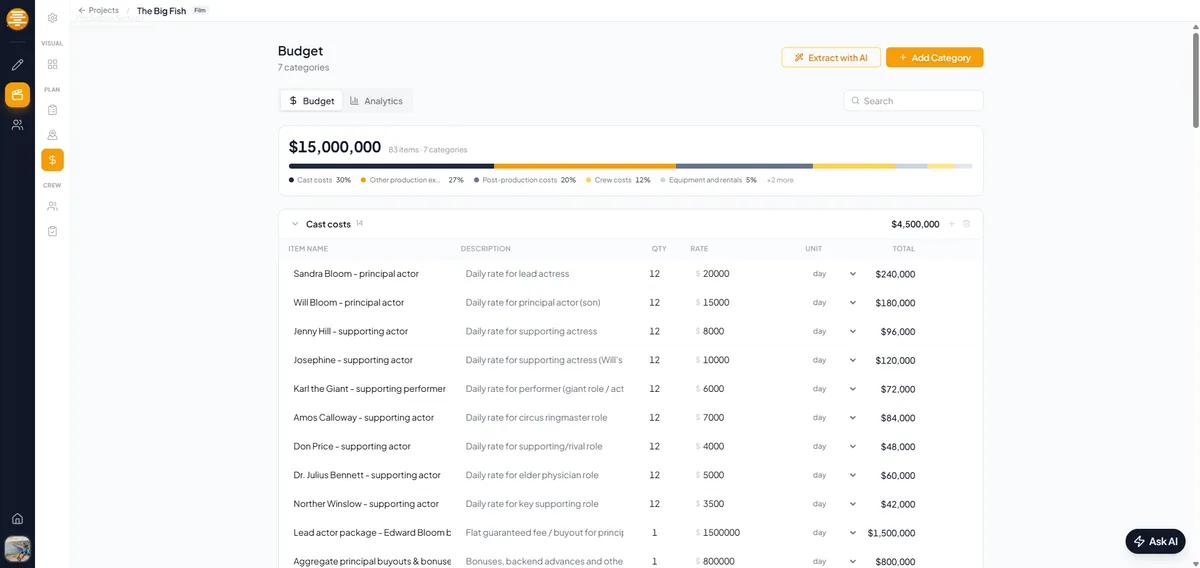Open the location pin icon under PLAN

52,134
